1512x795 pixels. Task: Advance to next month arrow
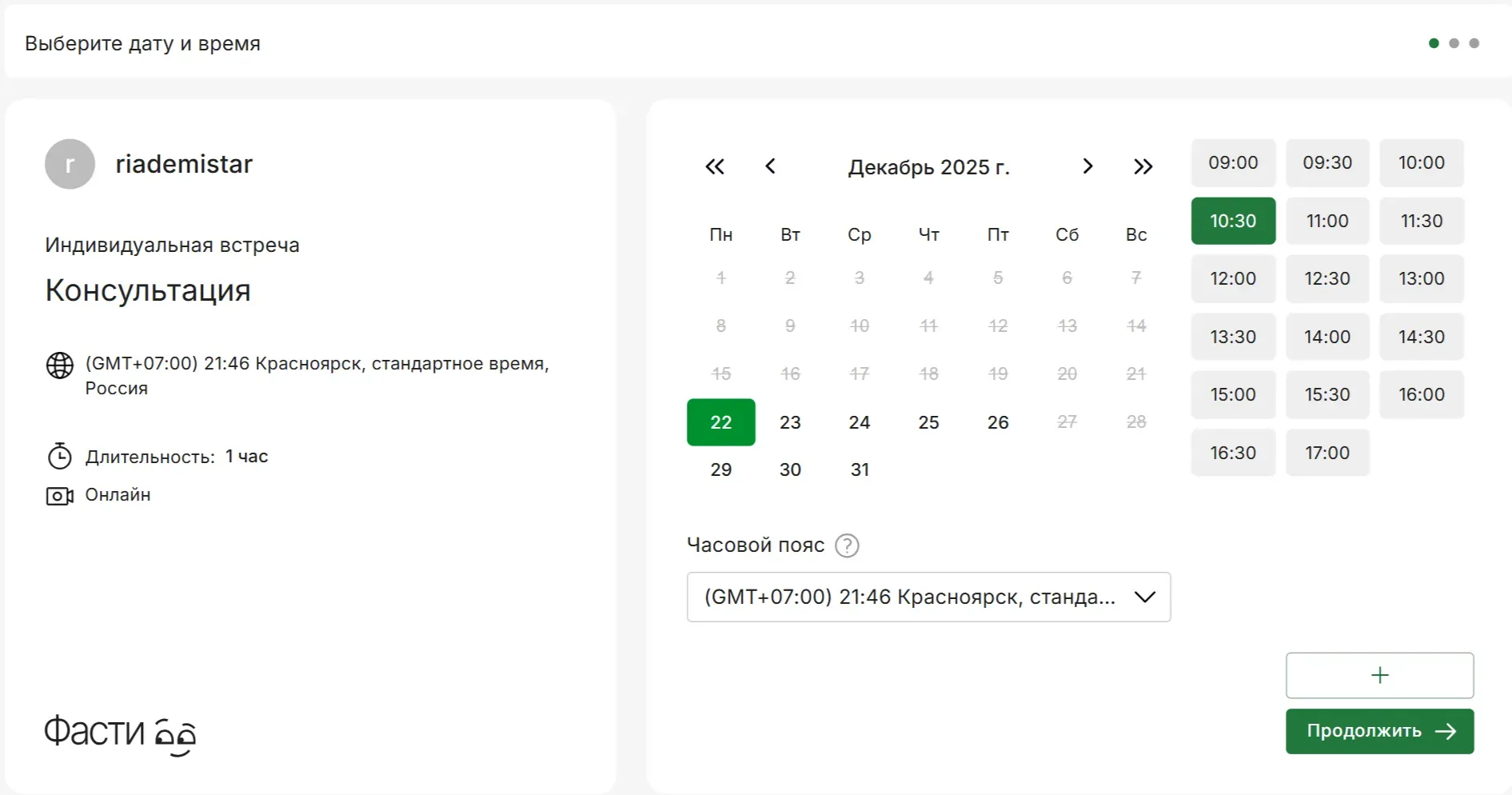pos(1087,166)
